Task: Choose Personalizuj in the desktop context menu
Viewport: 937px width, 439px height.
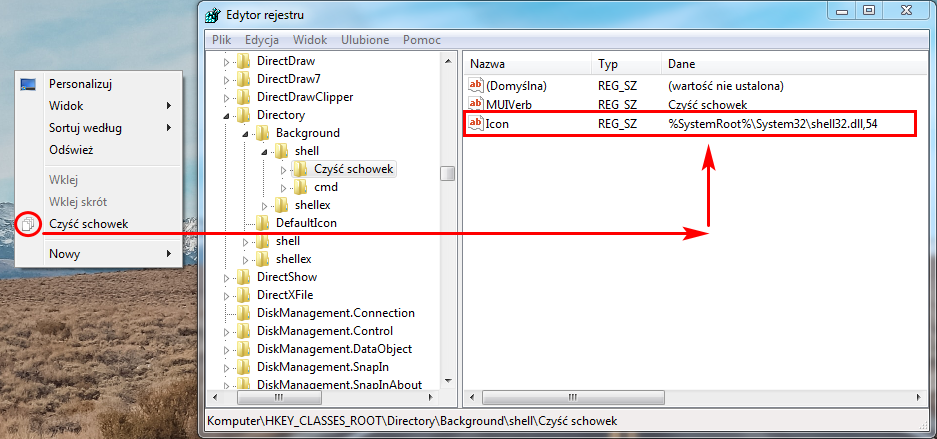Action: [99, 84]
